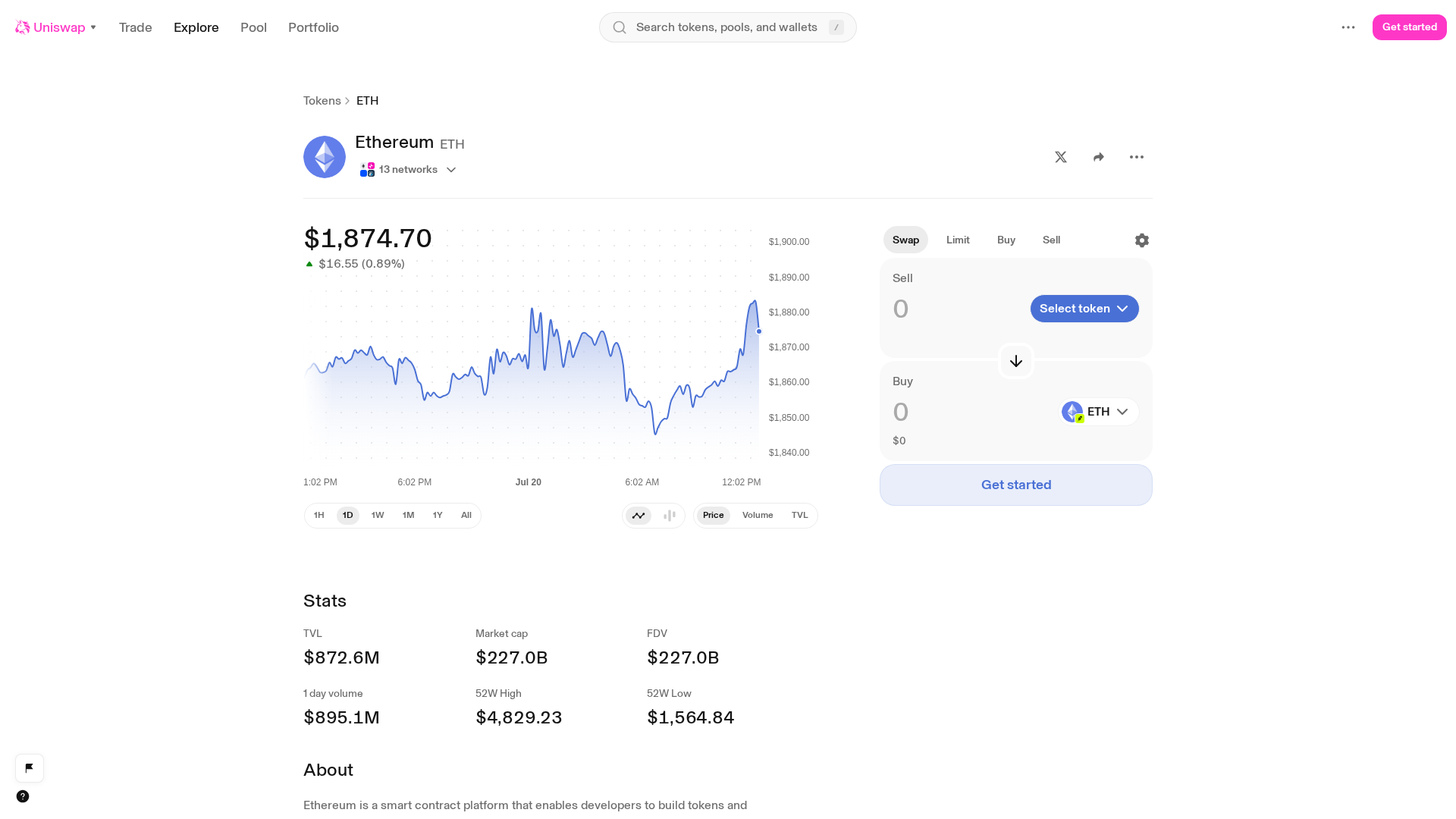
Task: Click the pink Get started button
Action: (x=1409, y=27)
